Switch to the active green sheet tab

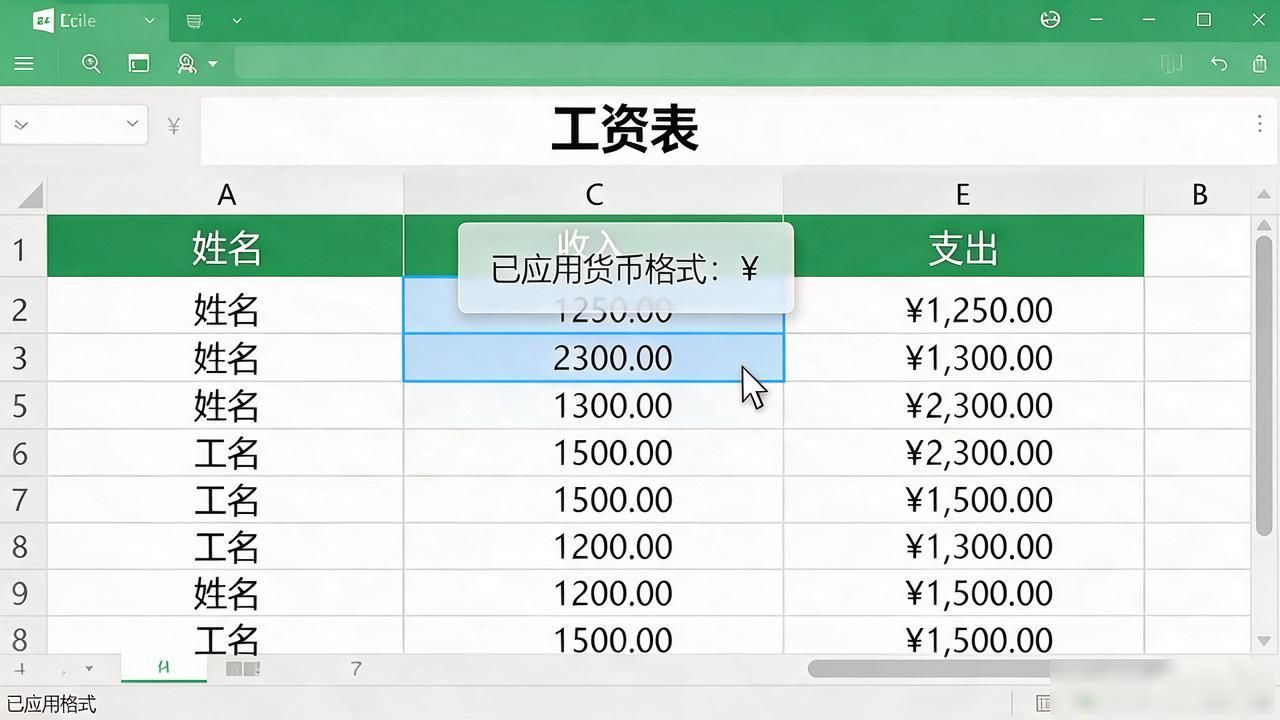tap(164, 668)
